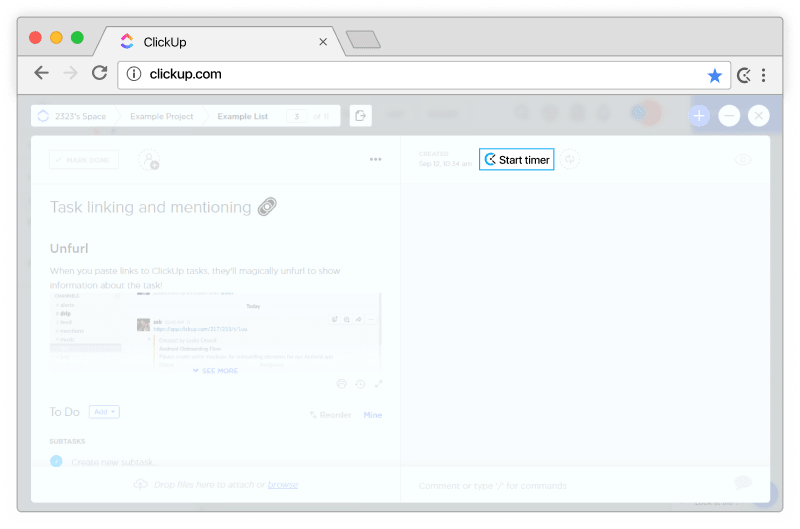The width and height of the screenshot is (800, 529).
Task: Toggle the watcher eye icon
Action: click(742, 160)
